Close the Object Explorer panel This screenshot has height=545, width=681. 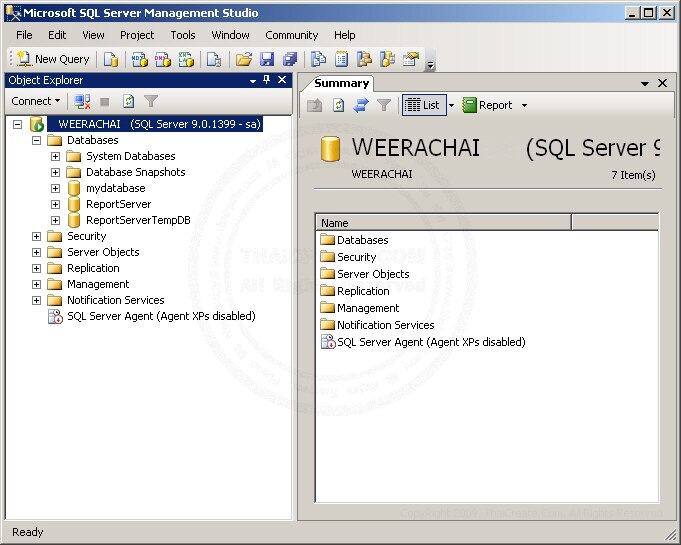[x=282, y=80]
